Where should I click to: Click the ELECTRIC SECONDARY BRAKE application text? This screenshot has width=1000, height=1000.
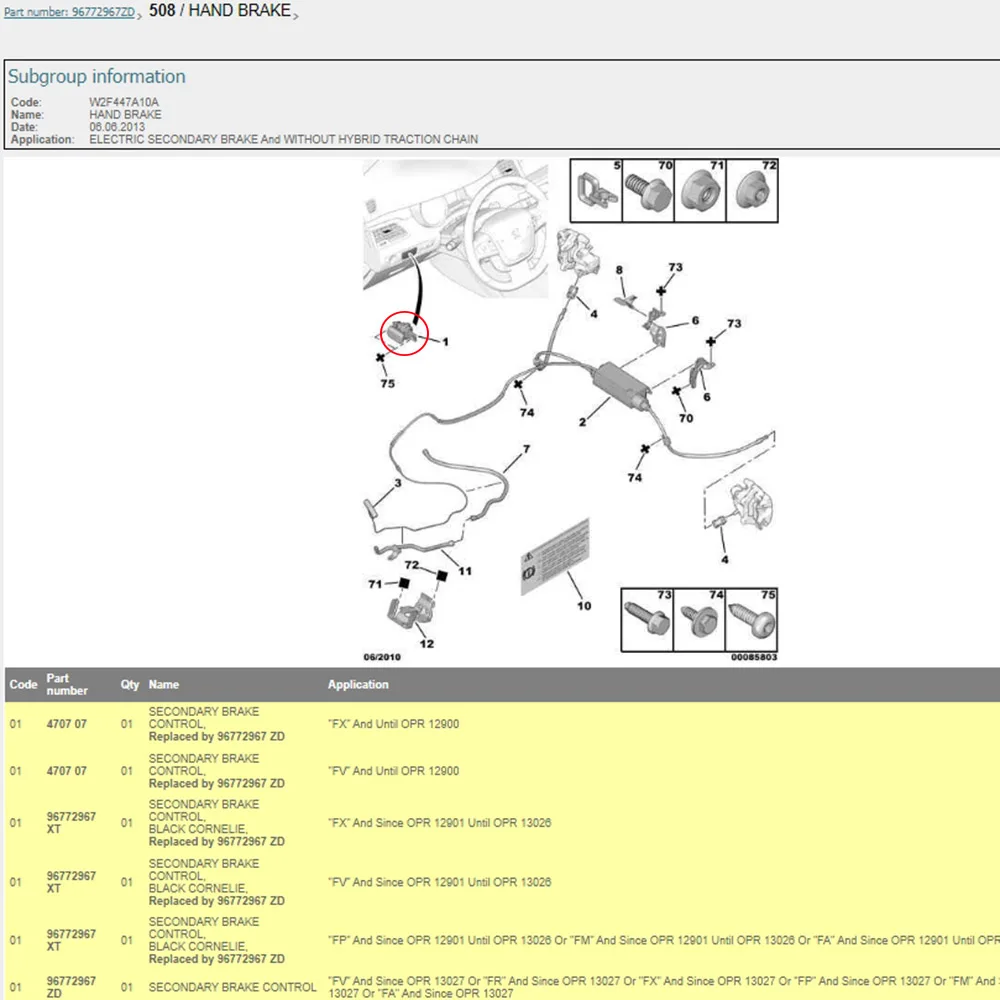283,139
